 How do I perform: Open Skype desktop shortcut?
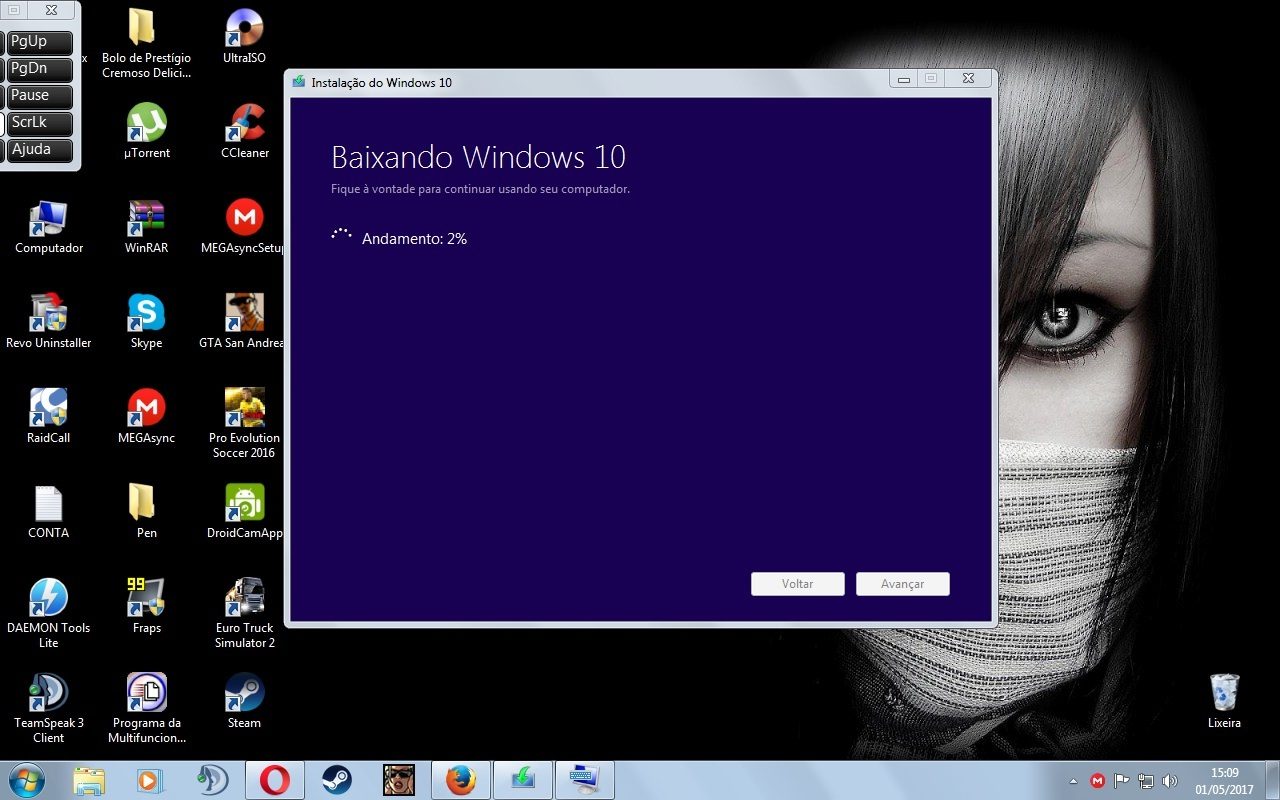[x=146, y=321]
